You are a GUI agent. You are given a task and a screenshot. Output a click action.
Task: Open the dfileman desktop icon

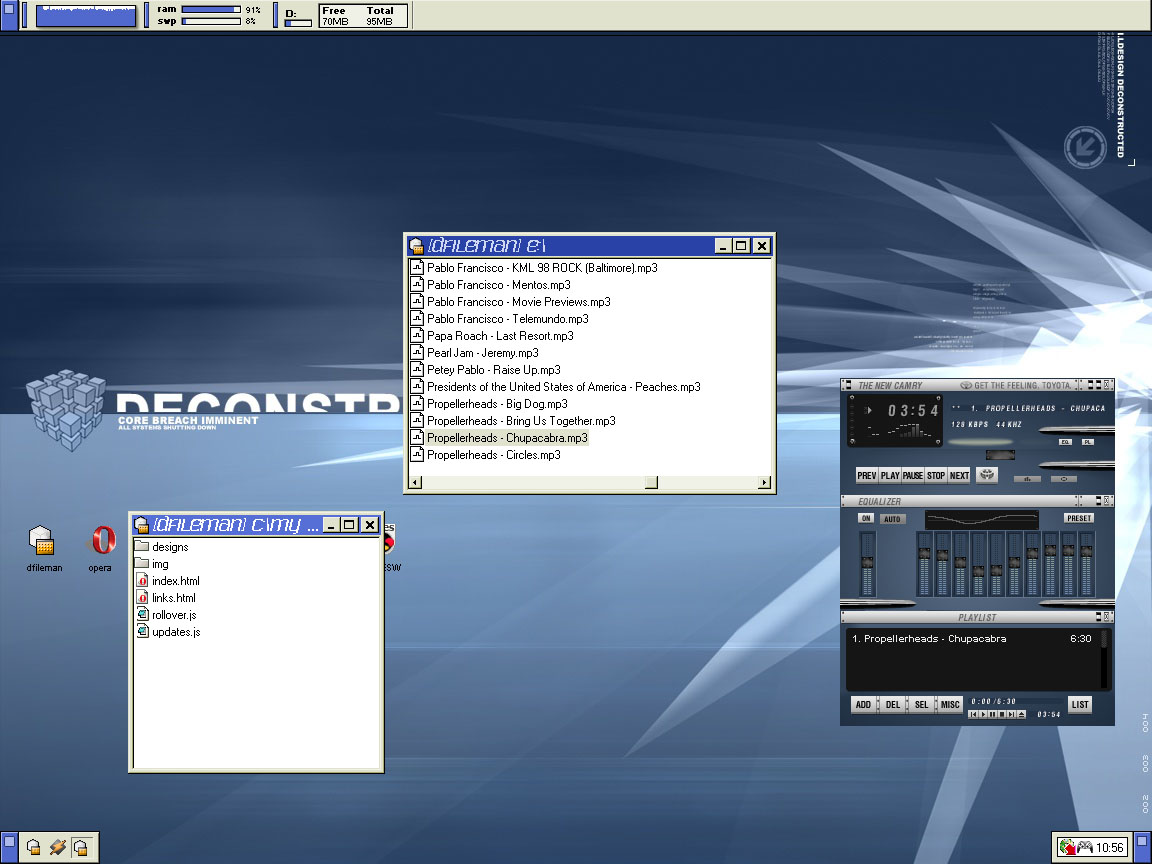(42, 540)
